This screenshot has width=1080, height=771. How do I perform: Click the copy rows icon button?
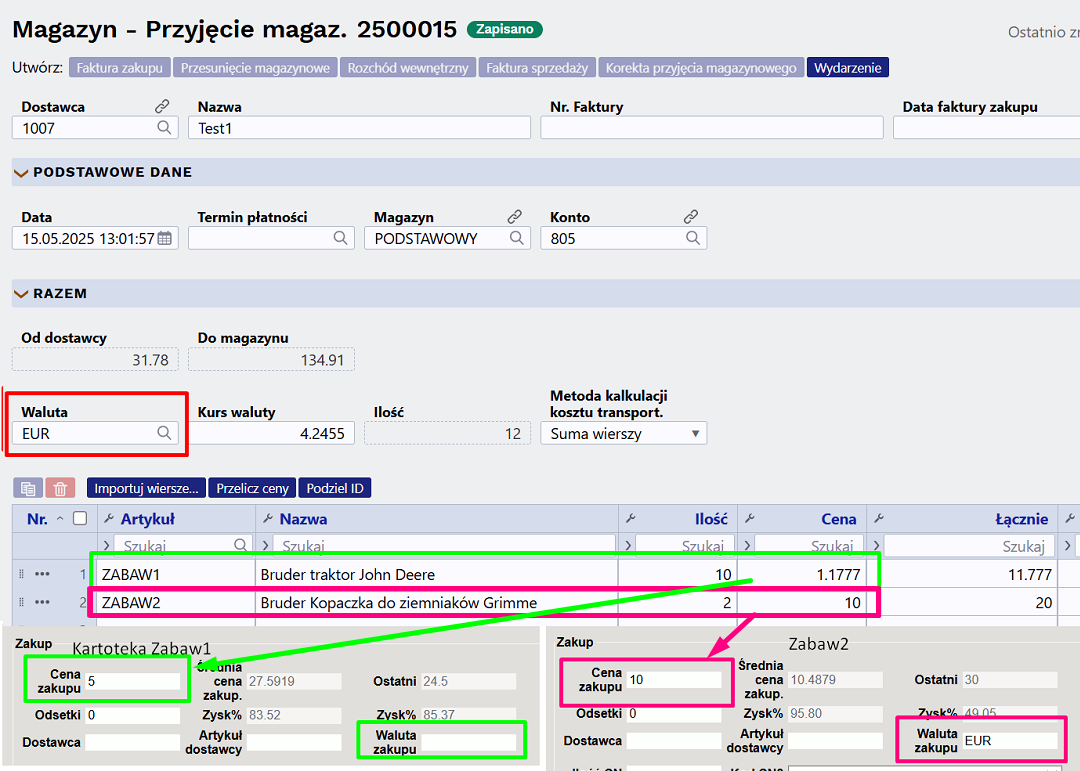(28, 488)
